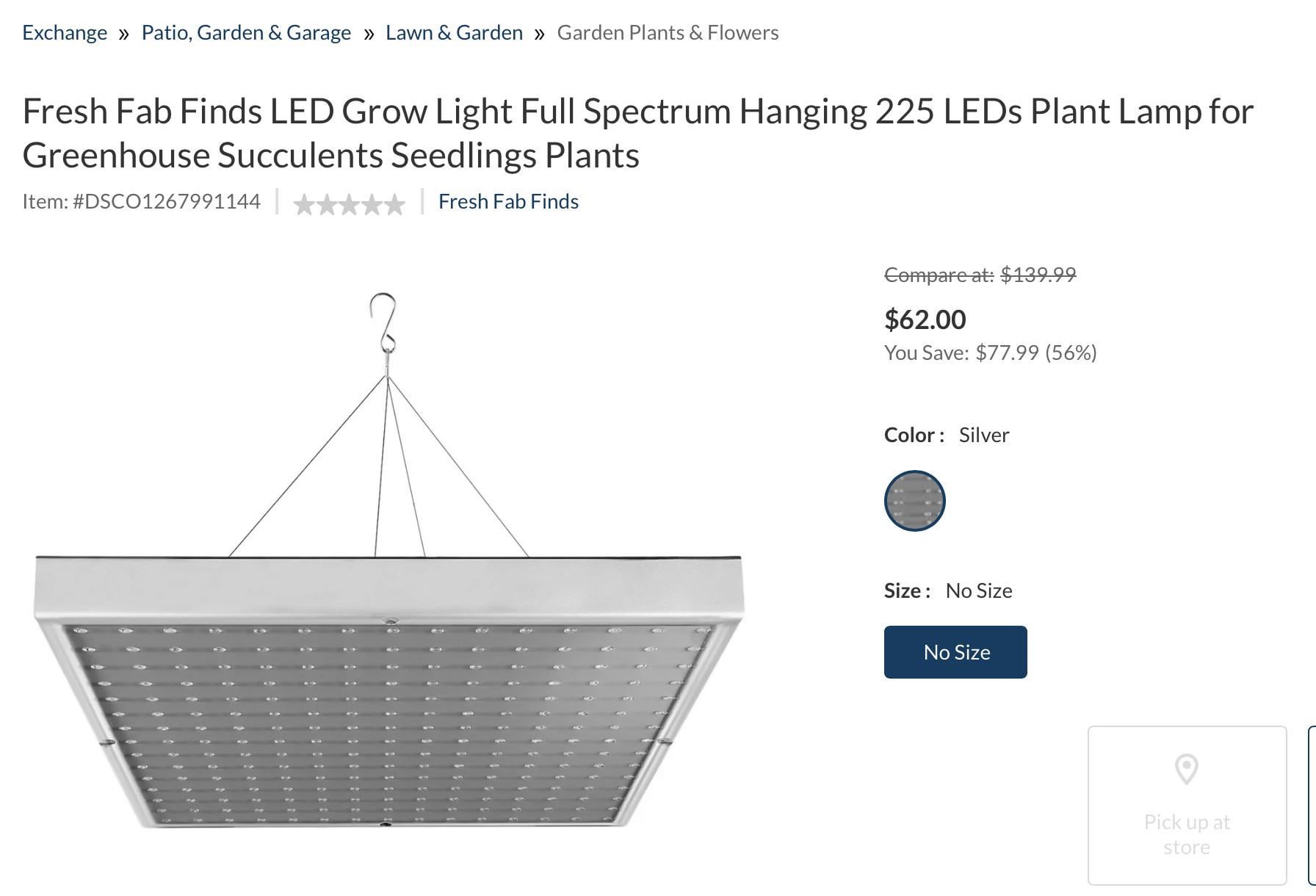Image resolution: width=1316 pixels, height=896 pixels.
Task: Click Garden Plants & Flowers breadcrumb
Action: coord(668,33)
